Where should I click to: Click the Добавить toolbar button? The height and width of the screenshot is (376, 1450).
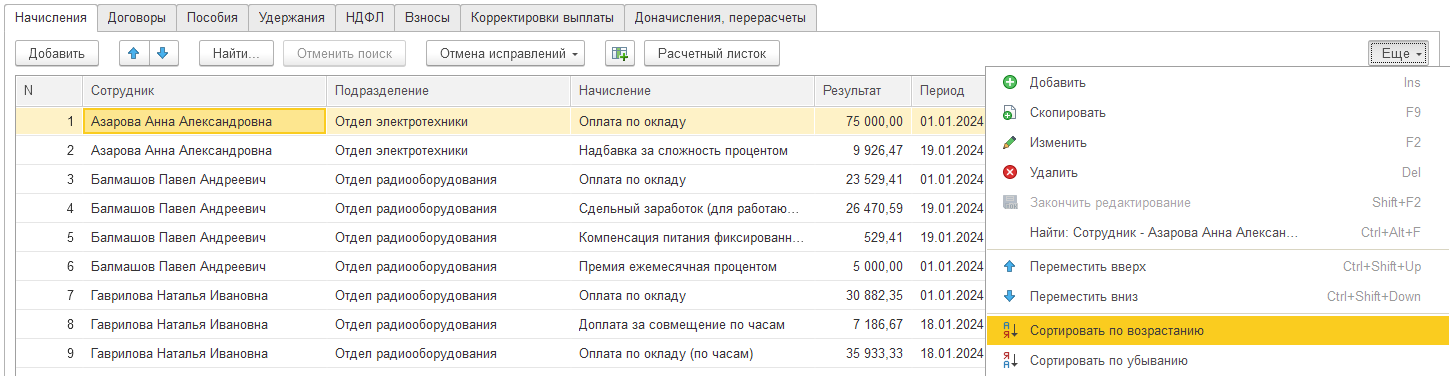[57, 53]
